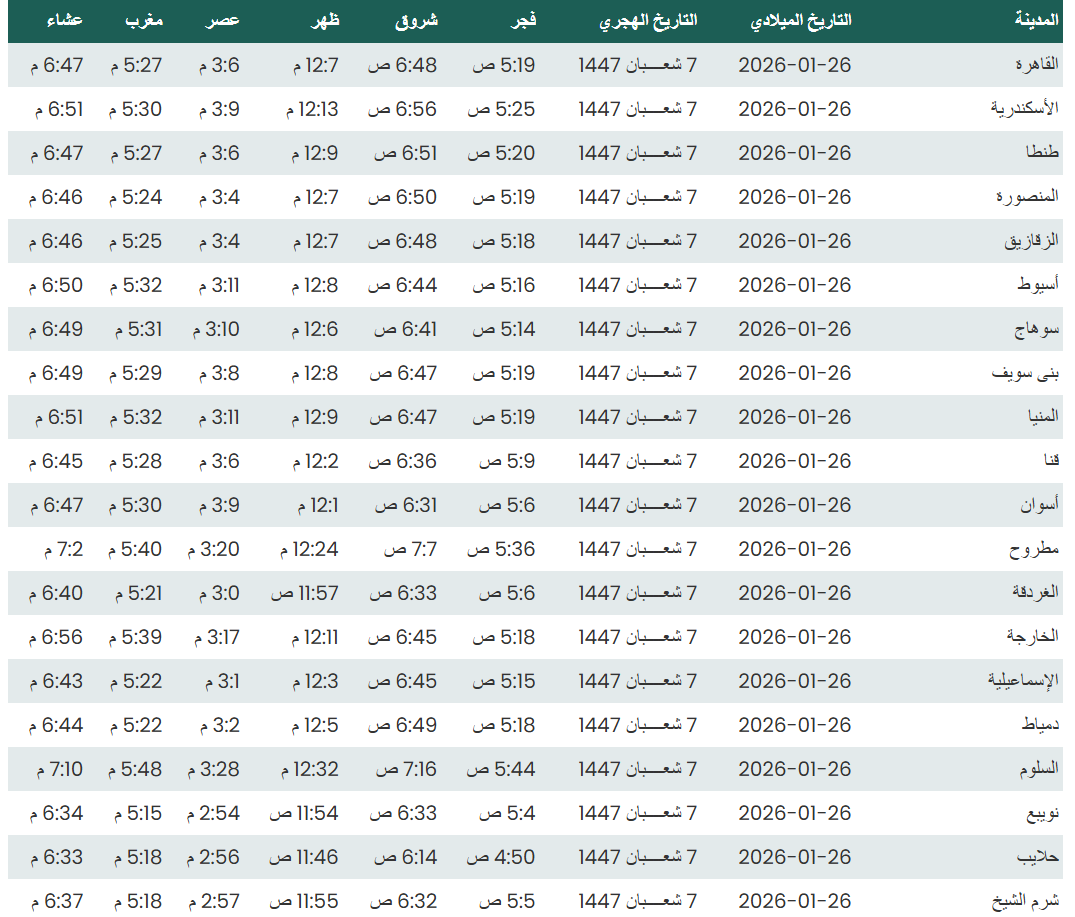Click the Fajr time 5:4 ص for نويبع
1075x917 pixels.
coord(507,813)
